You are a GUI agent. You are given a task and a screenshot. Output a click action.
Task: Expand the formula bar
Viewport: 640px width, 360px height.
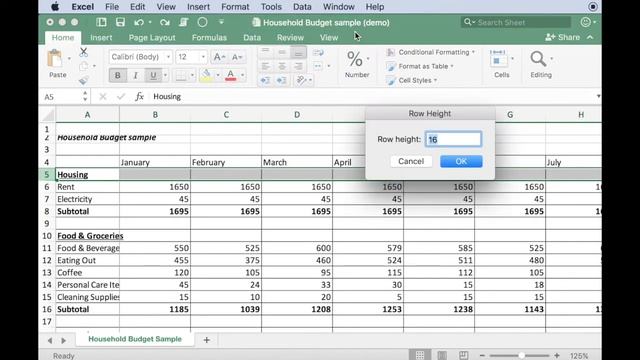(598, 96)
